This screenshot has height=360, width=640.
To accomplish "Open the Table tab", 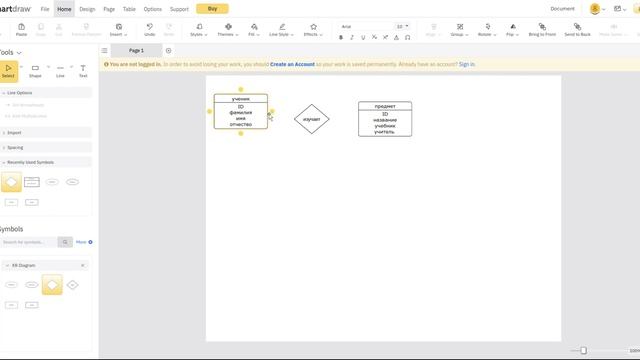I will pyautogui.click(x=129, y=9).
